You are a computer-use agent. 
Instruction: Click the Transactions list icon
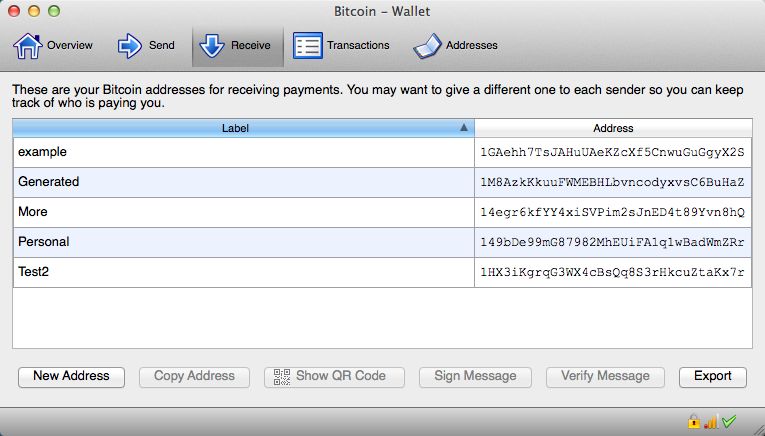coord(308,46)
